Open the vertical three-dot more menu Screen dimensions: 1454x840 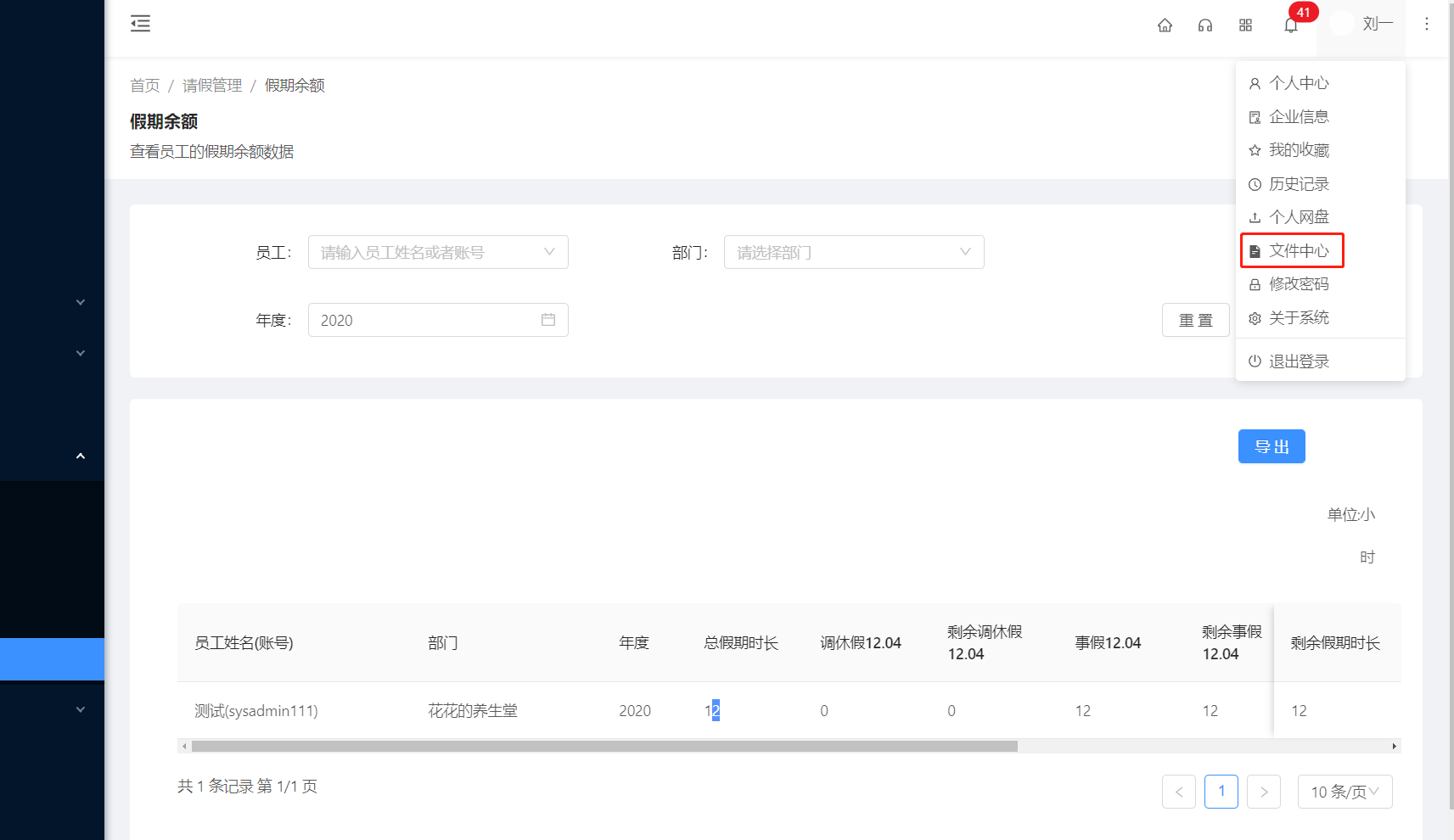pos(1427,24)
